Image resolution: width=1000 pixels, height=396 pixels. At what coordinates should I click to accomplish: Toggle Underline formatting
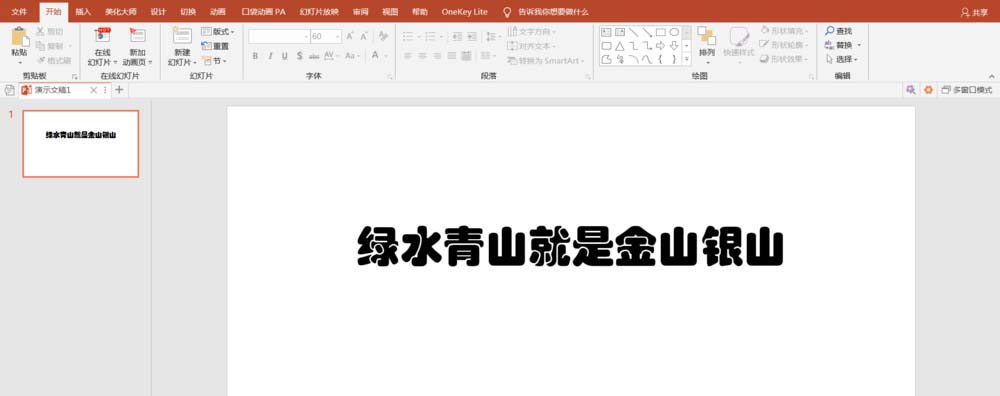[x=284, y=56]
